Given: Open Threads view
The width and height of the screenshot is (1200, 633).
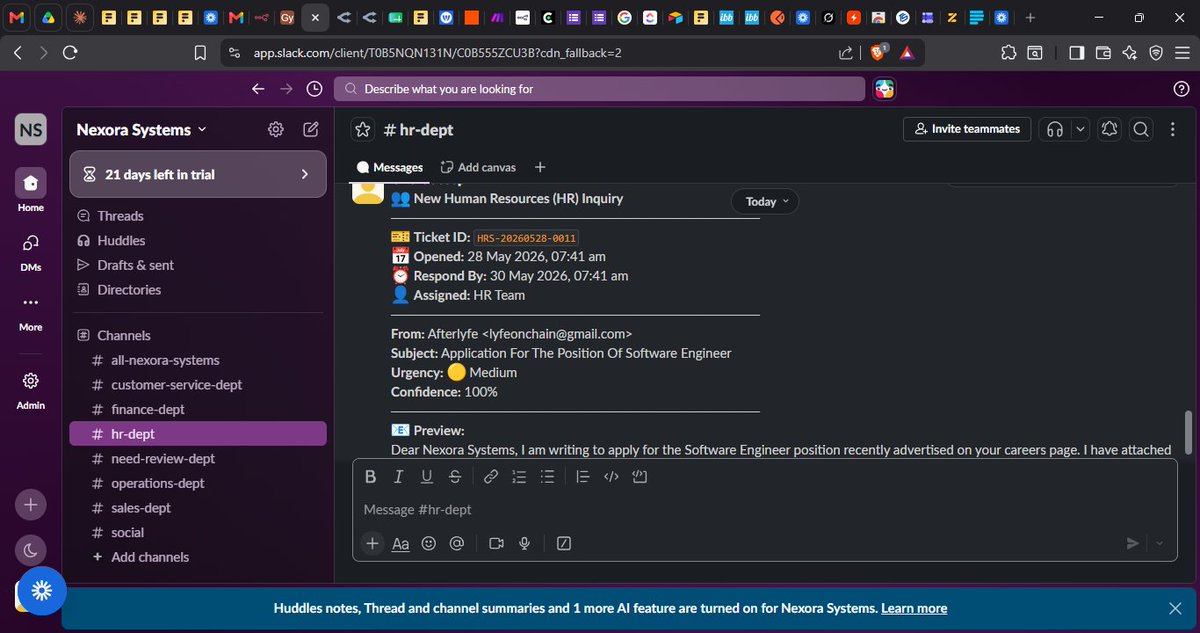Looking at the screenshot, I should click(x=198, y=216).
